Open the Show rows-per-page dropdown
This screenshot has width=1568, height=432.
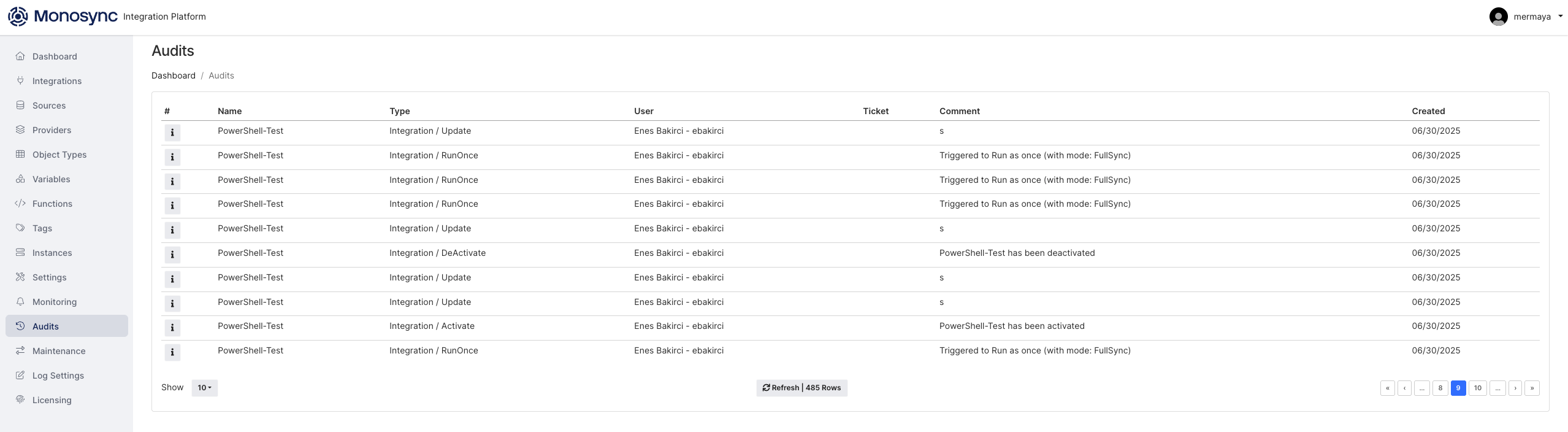[204, 388]
